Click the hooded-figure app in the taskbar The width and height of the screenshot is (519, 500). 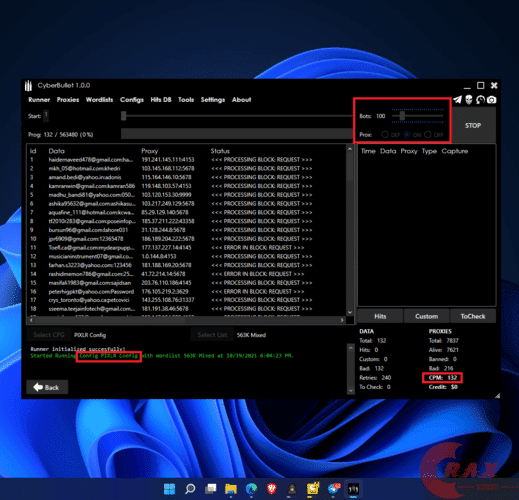point(292,489)
